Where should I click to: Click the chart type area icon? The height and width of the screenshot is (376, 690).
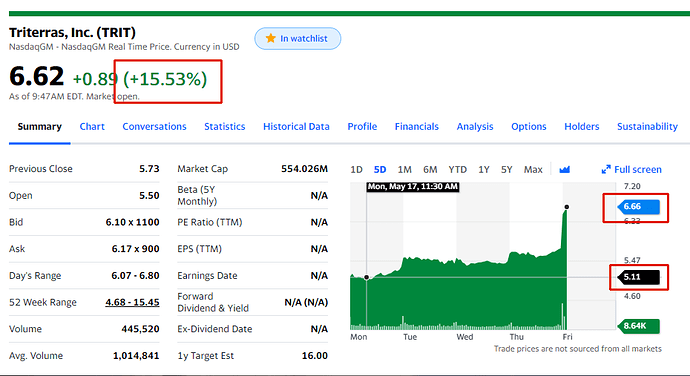click(565, 170)
